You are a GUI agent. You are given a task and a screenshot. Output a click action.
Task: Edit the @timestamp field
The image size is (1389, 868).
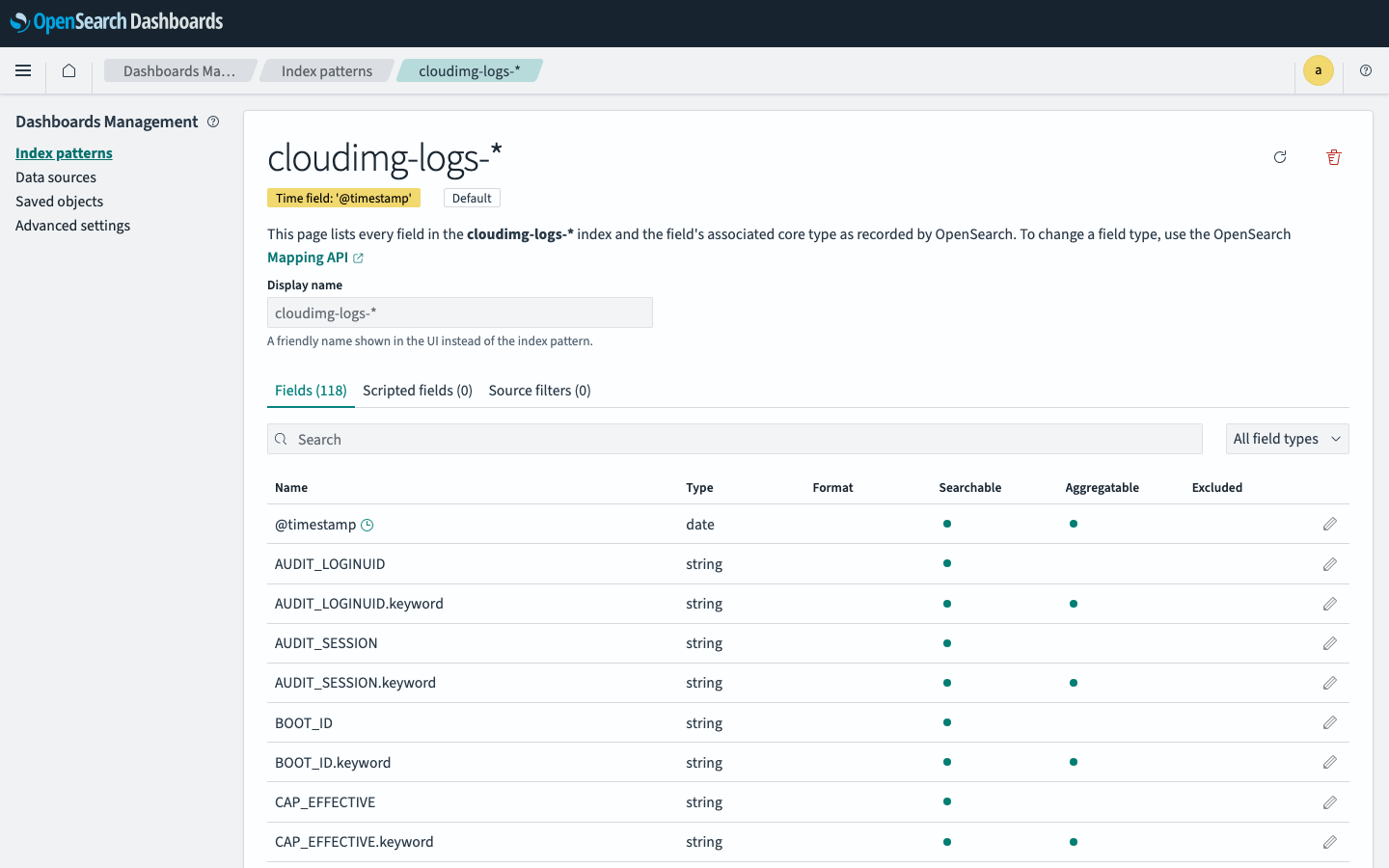click(x=1330, y=525)
